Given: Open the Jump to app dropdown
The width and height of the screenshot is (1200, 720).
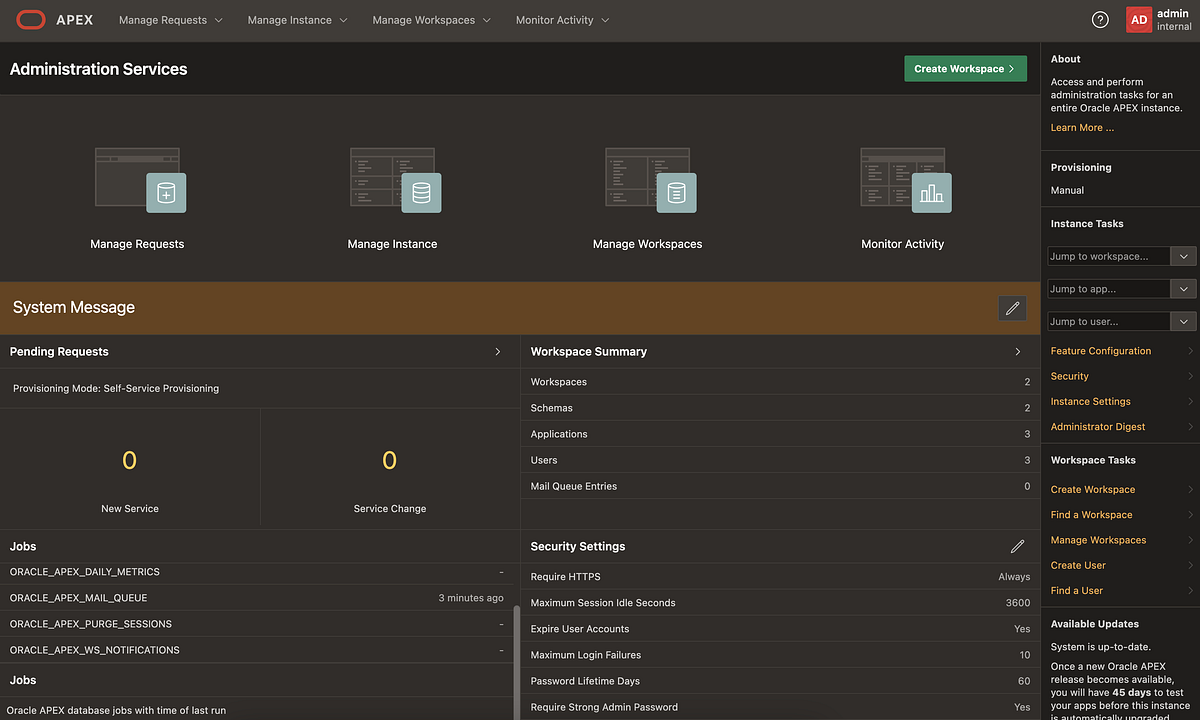Looking at the screenshot, I should pyautogui.click(x=1184, y=288).
